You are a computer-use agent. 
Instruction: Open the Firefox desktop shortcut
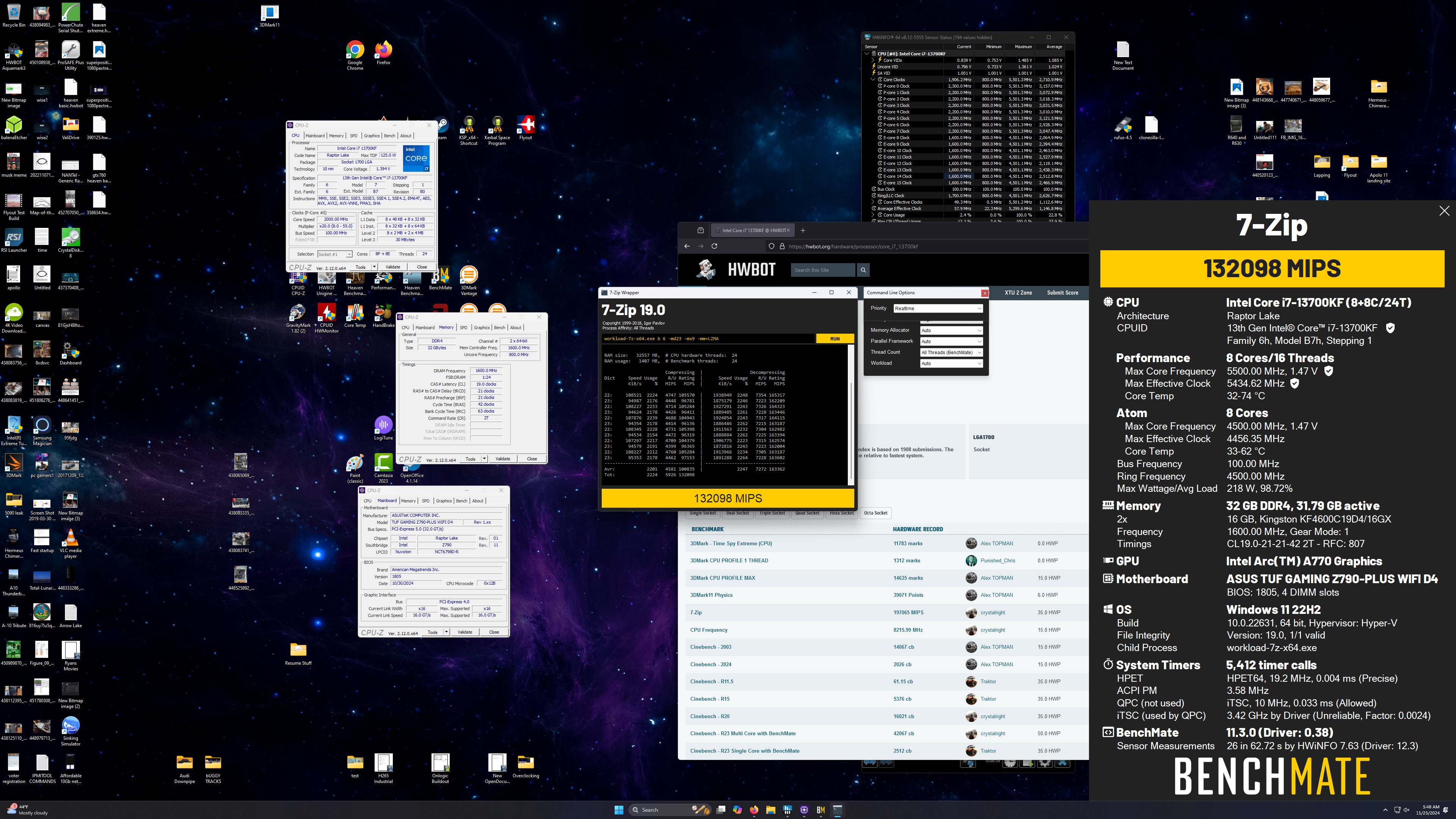point(383,53)
